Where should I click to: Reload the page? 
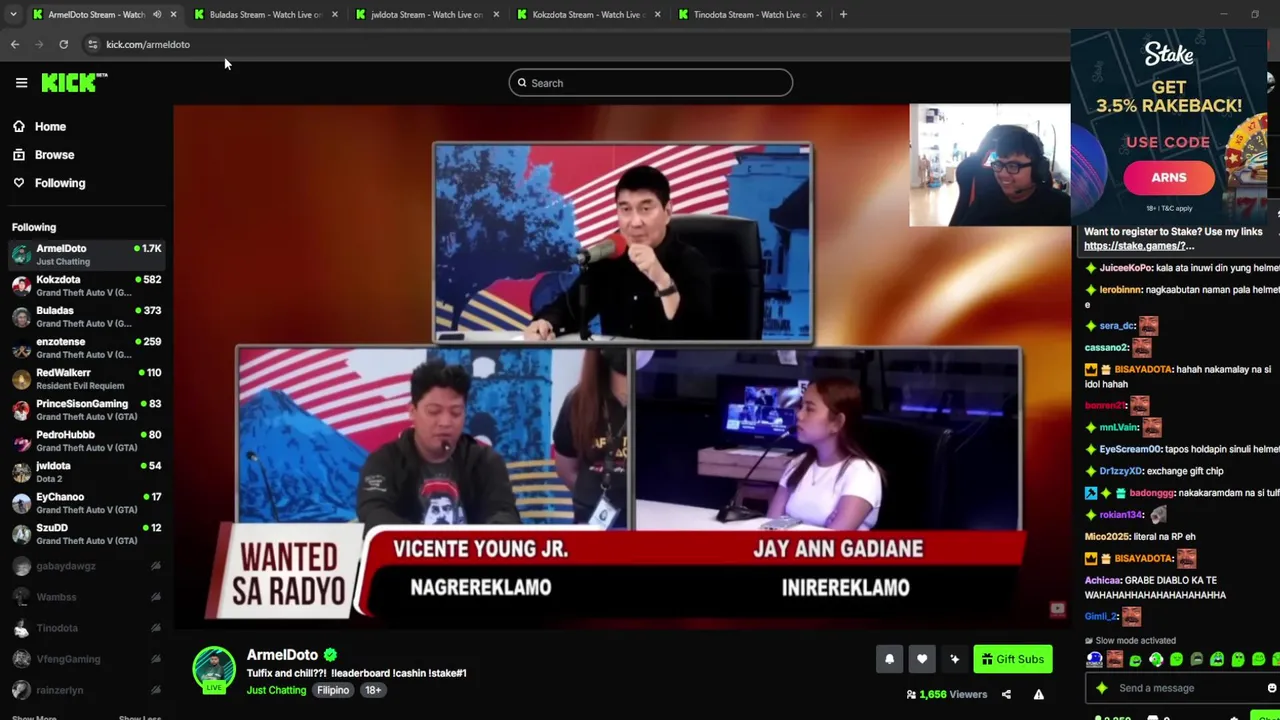tap(63, 44)
